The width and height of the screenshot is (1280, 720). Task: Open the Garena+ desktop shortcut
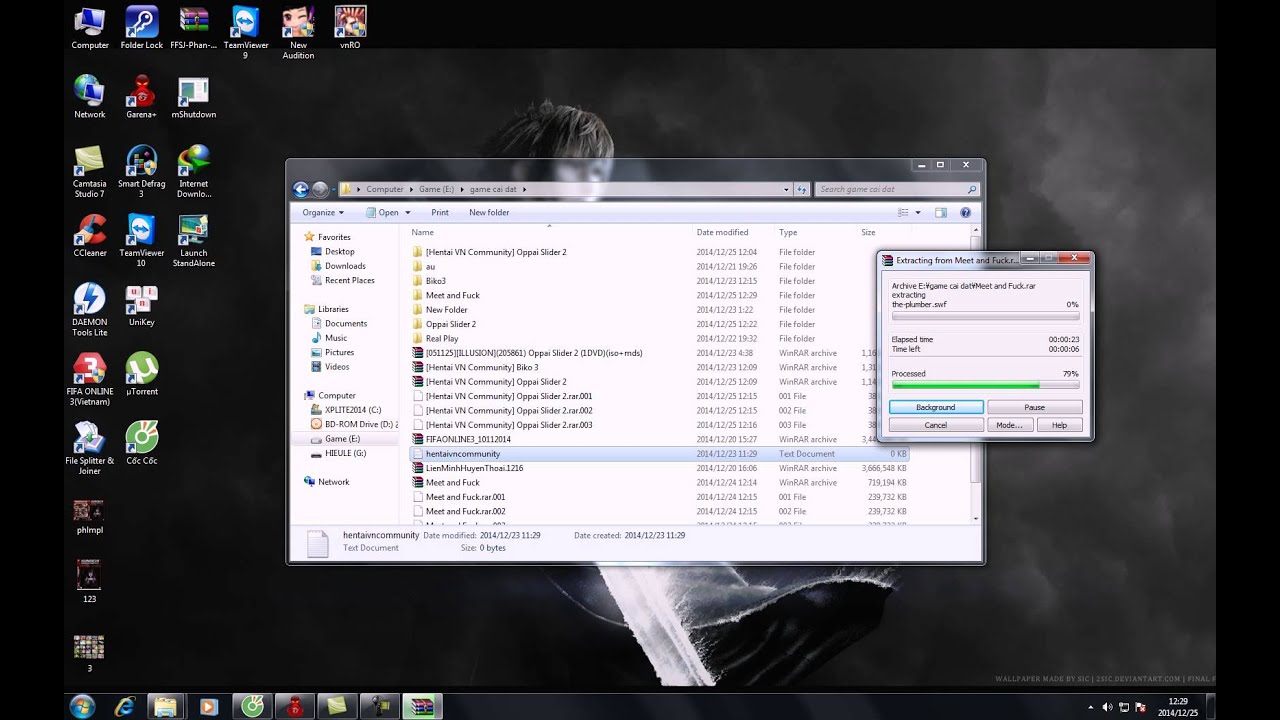(x=141, y=97)
